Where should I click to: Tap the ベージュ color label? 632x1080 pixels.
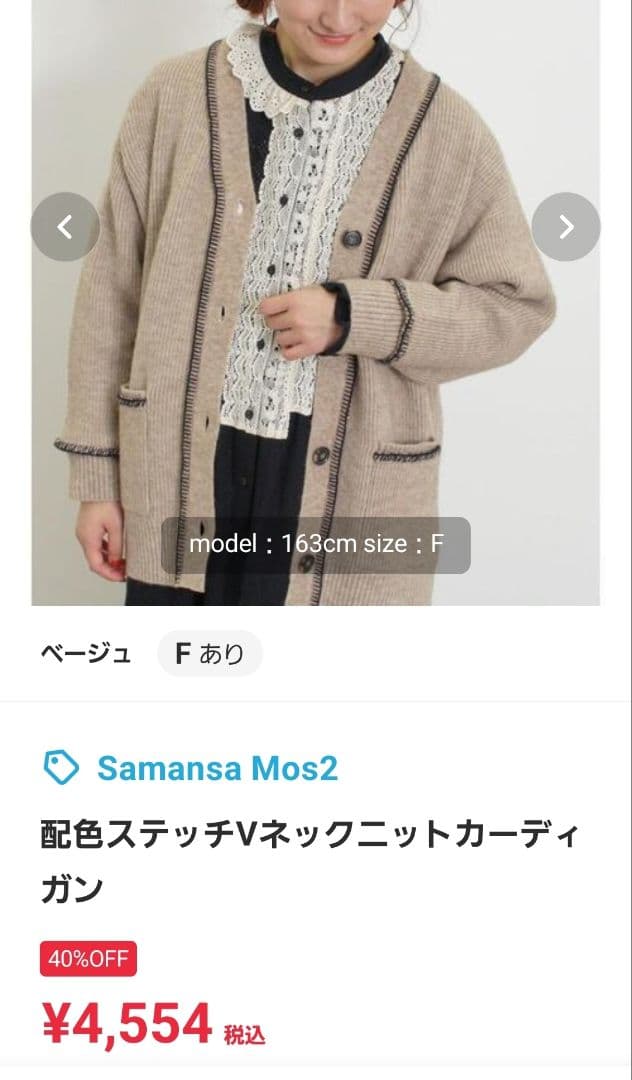click(x=86, y=654)
